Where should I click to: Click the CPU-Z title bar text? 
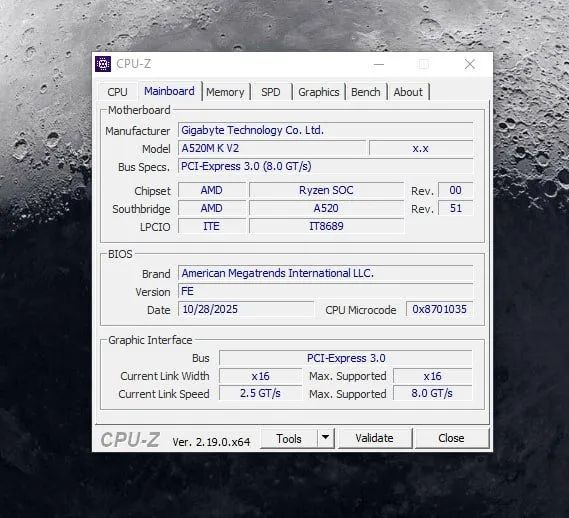click(133, 64)
